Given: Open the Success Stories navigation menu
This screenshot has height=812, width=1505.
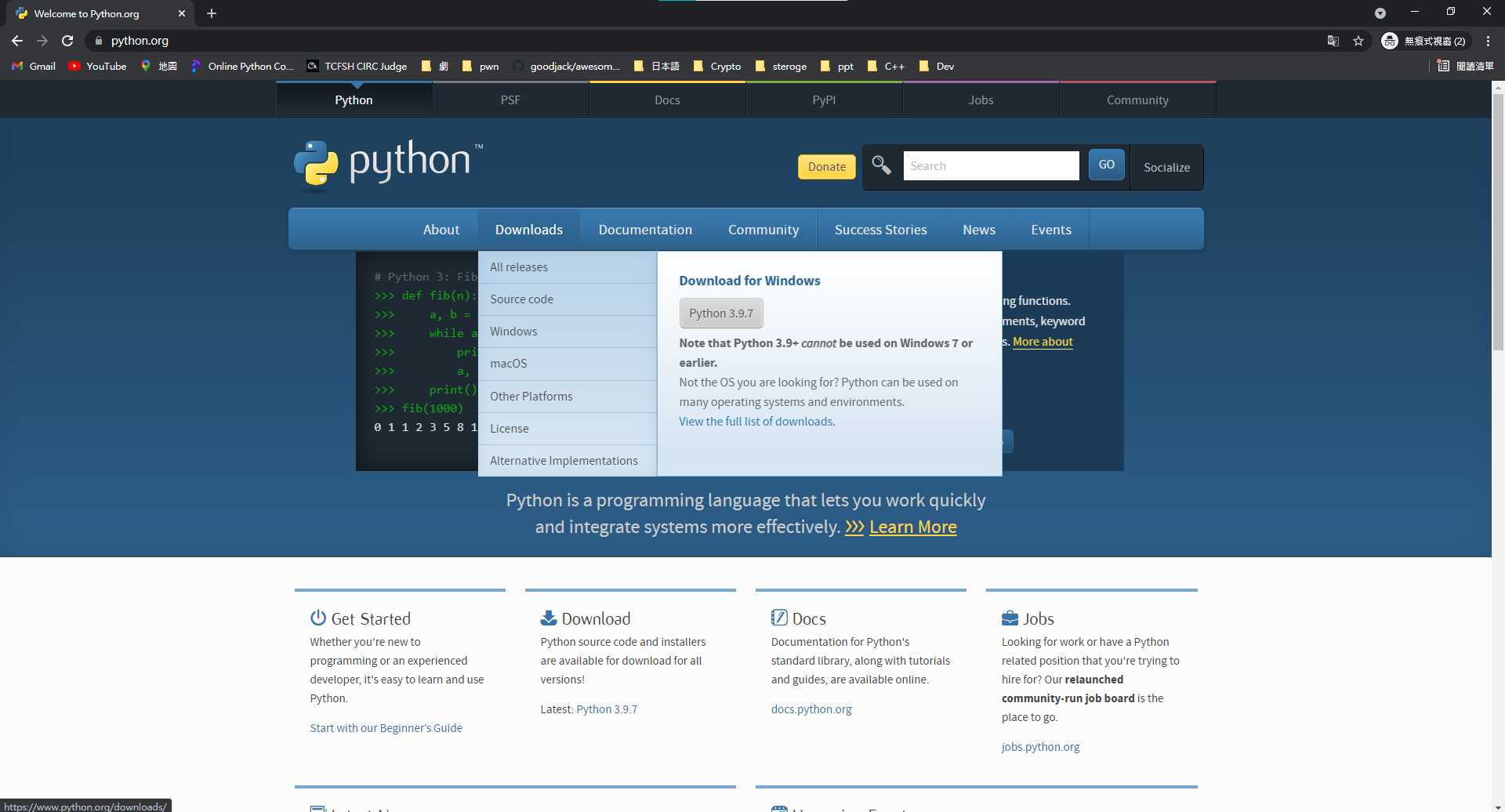Looking at the screenshot, I should coord(880,230).
